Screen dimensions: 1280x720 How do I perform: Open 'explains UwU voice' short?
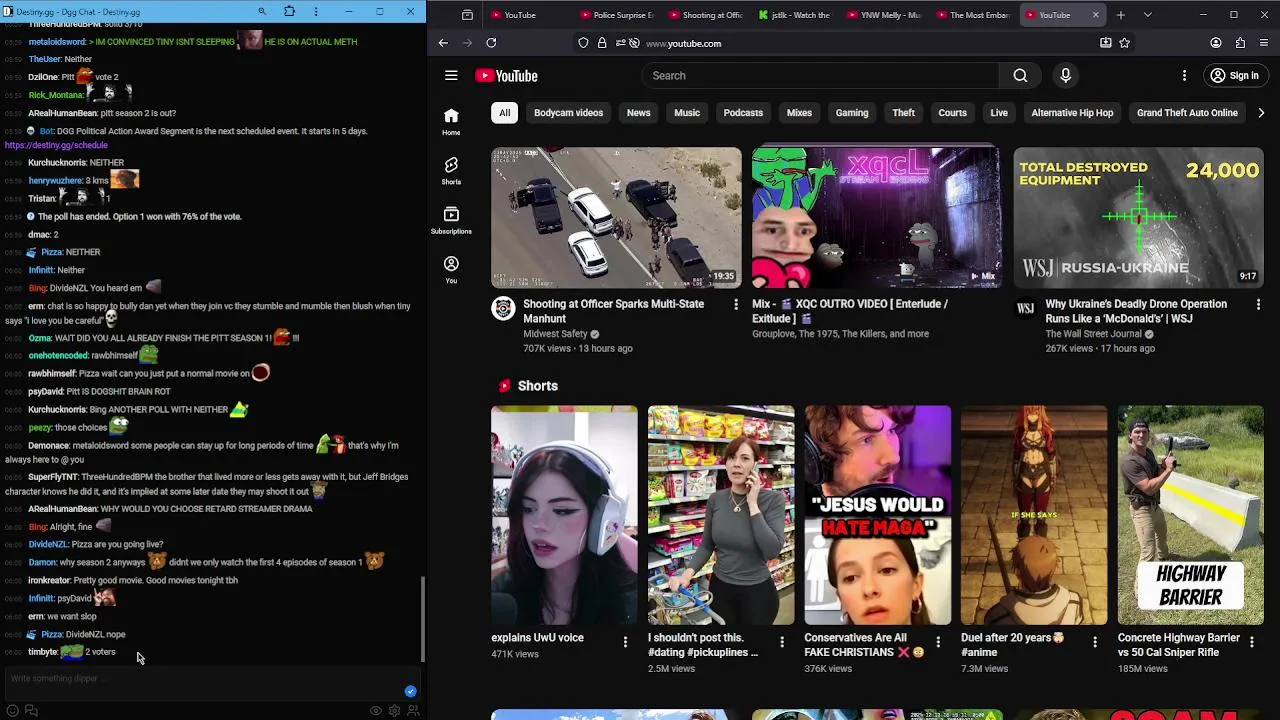pyautogui.click(x=564, y=515)
